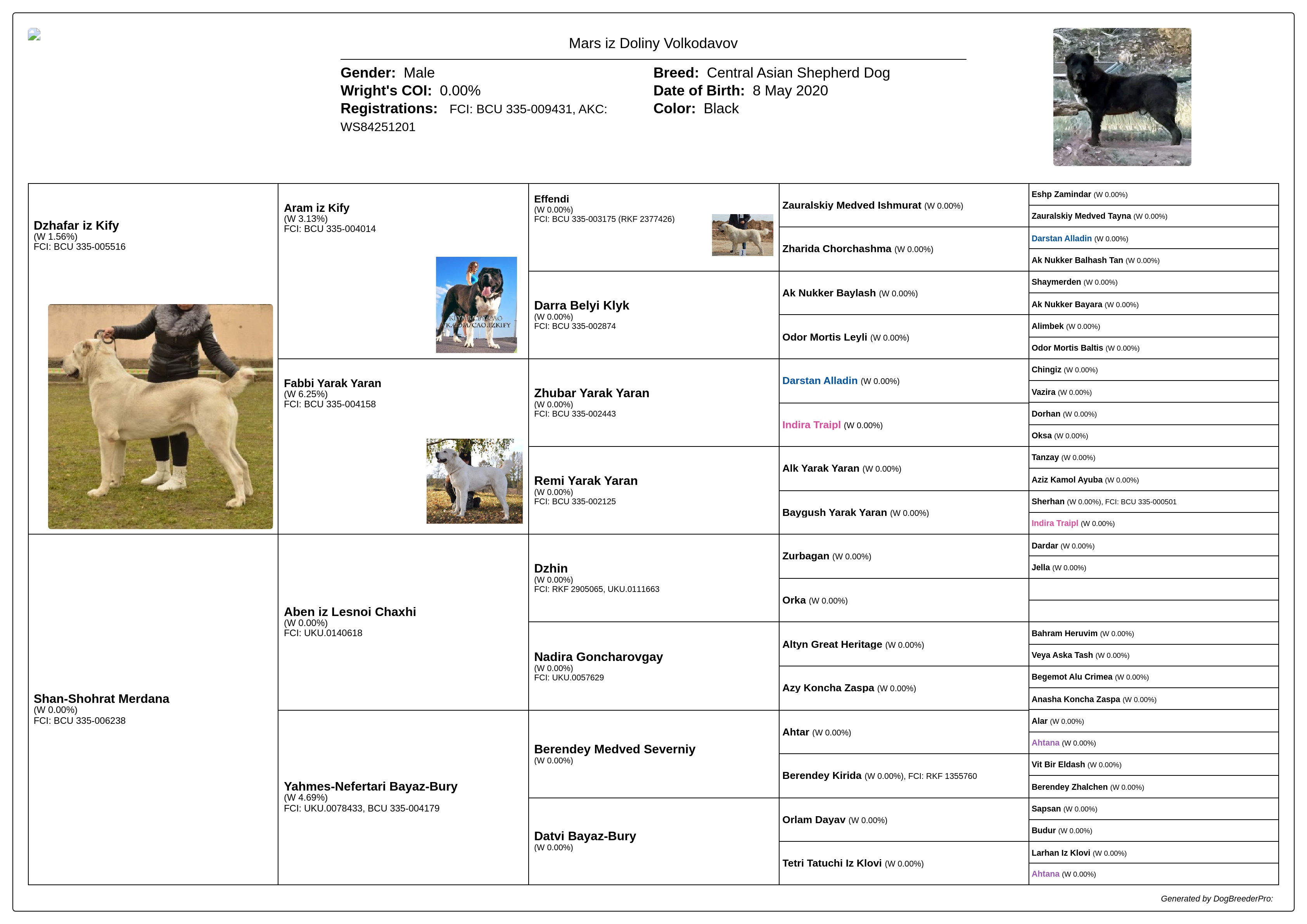This screenshot has height=924, width=1307.
Task: Click the broken logo image icon
Action: coord(34,35)
